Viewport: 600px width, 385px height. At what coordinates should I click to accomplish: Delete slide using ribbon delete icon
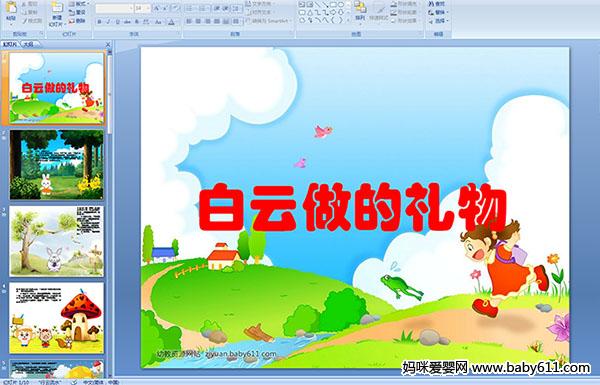pos(78,21)
